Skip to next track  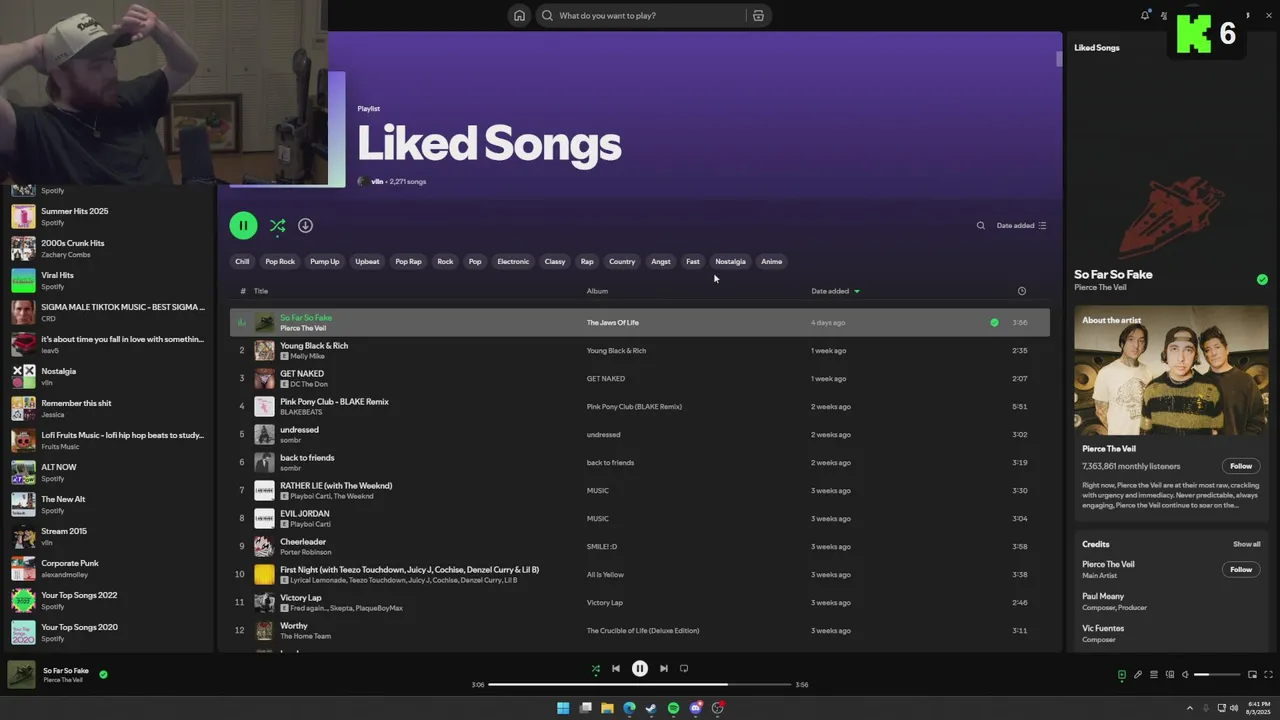pyautogui.click(x=663, y=669)
